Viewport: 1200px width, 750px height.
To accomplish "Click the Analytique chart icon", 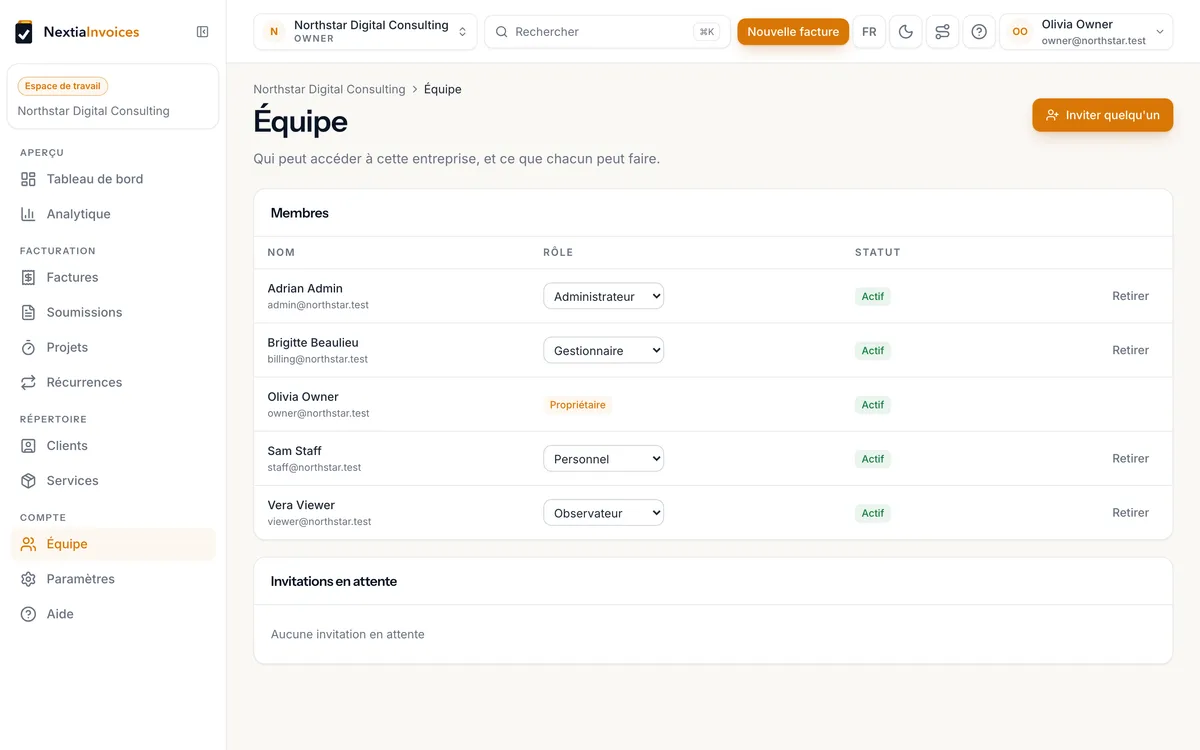I will [28, 214].
